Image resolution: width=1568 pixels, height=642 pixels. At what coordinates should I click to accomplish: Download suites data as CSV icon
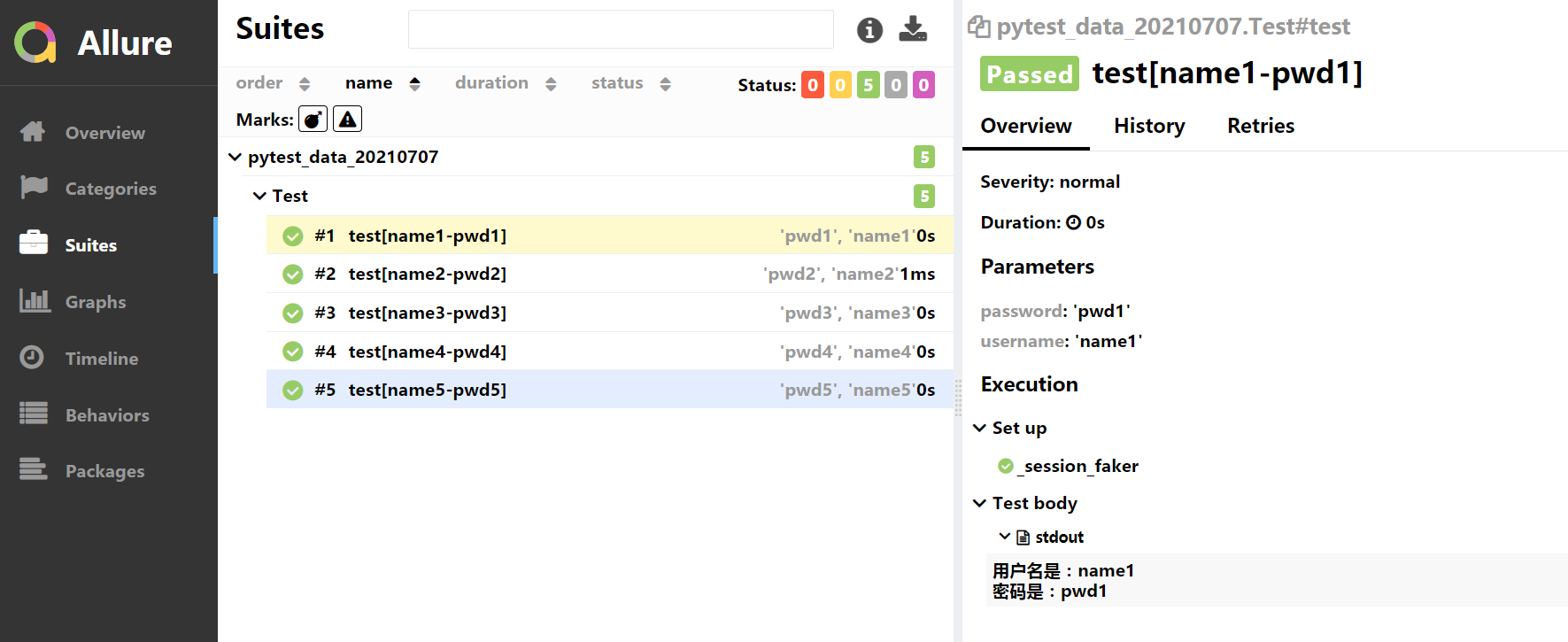click(913, 29)
